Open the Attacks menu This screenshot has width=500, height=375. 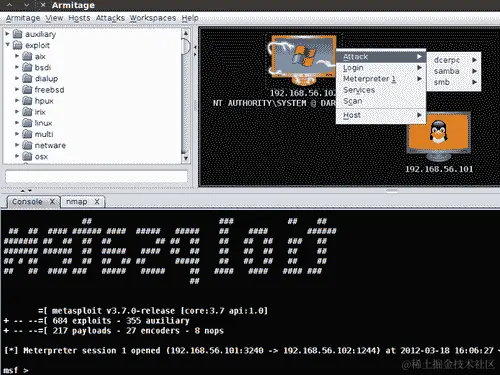pyautogui.click(x=110, y=18)
